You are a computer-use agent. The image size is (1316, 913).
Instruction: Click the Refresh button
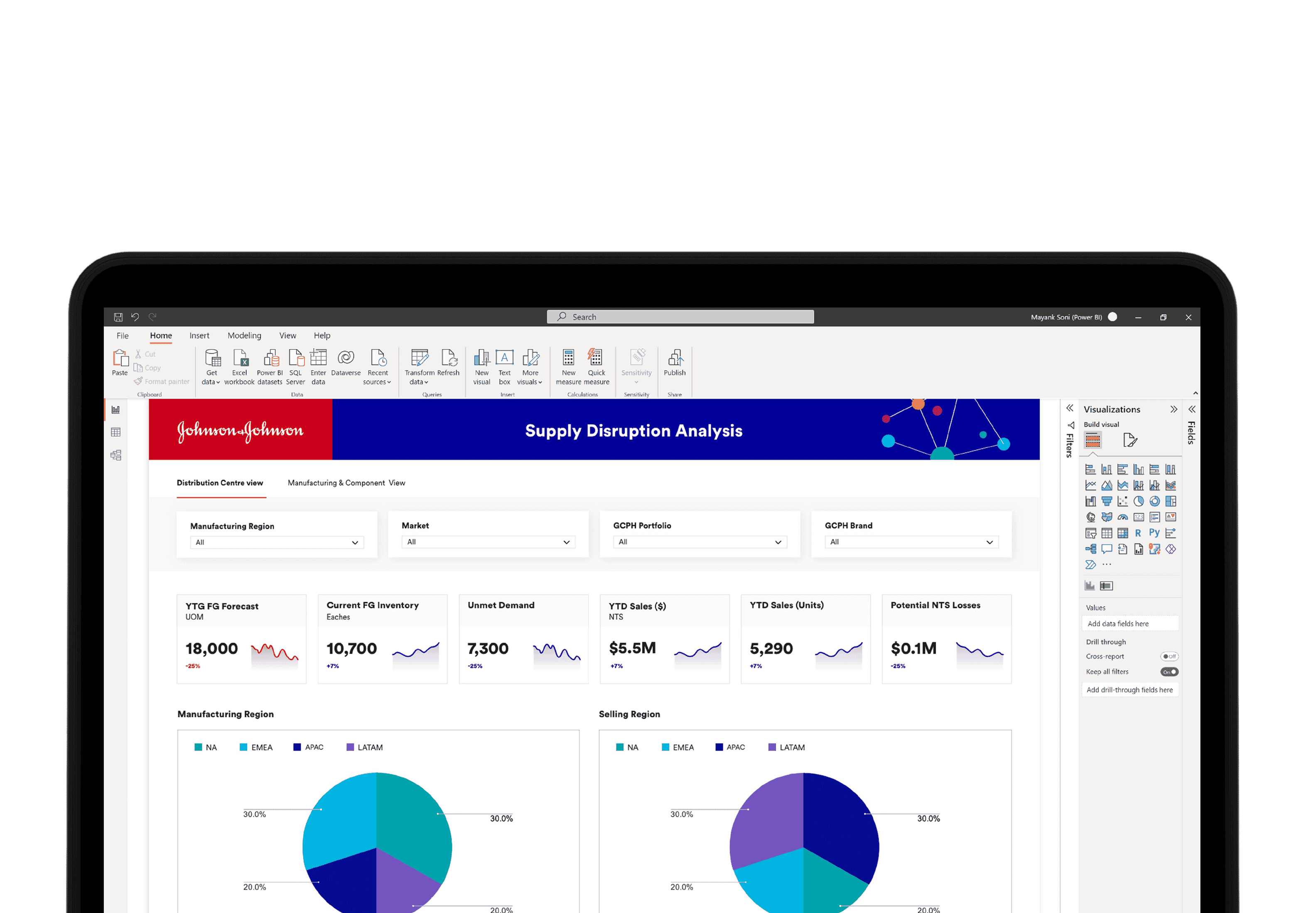pos(448,363)
